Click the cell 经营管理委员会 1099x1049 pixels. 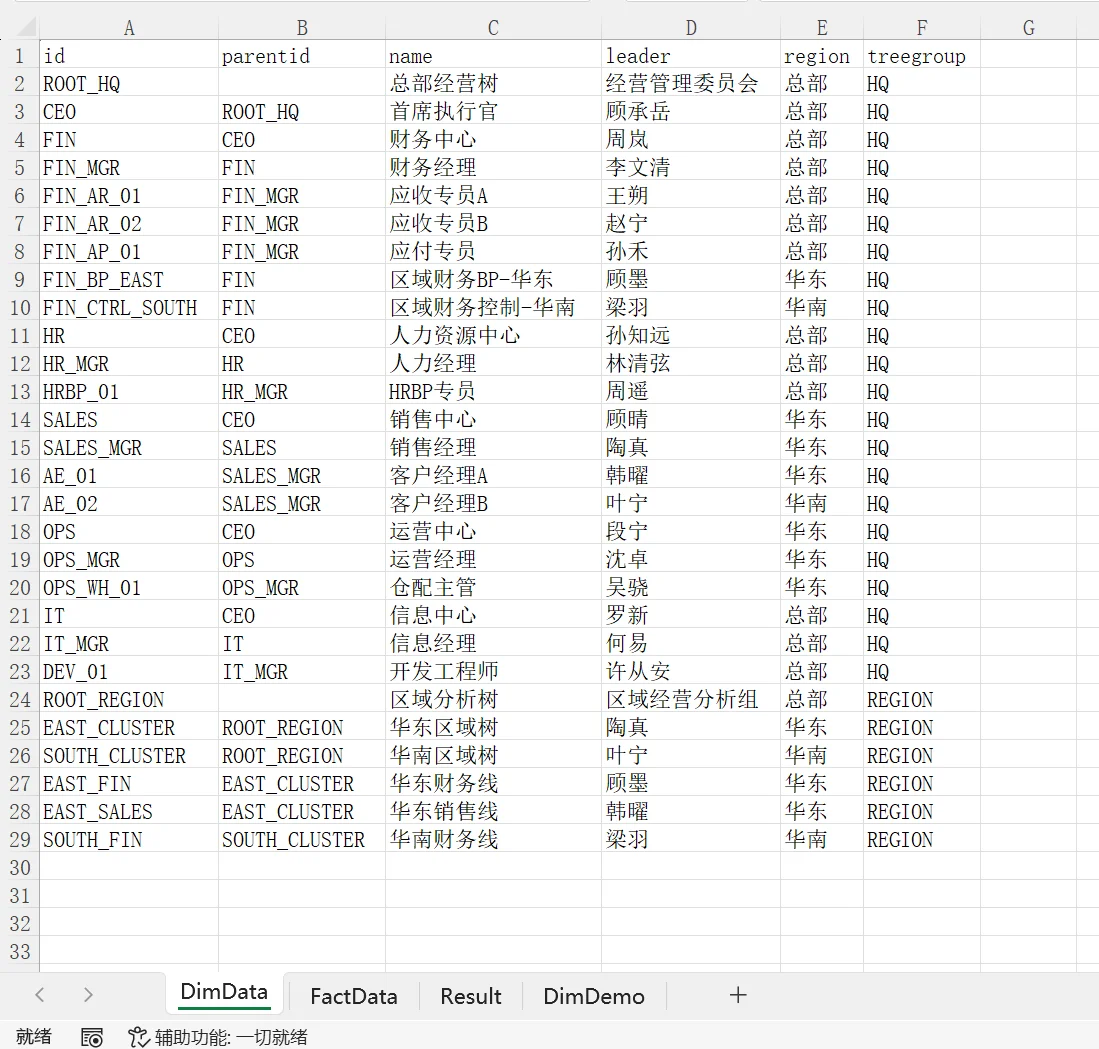click(x=691, y=83)
